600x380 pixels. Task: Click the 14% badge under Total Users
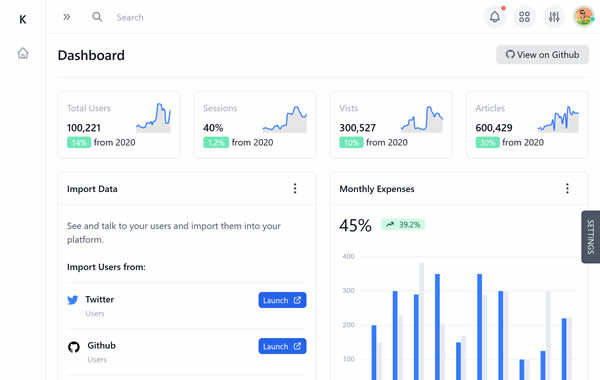(79, 143)
